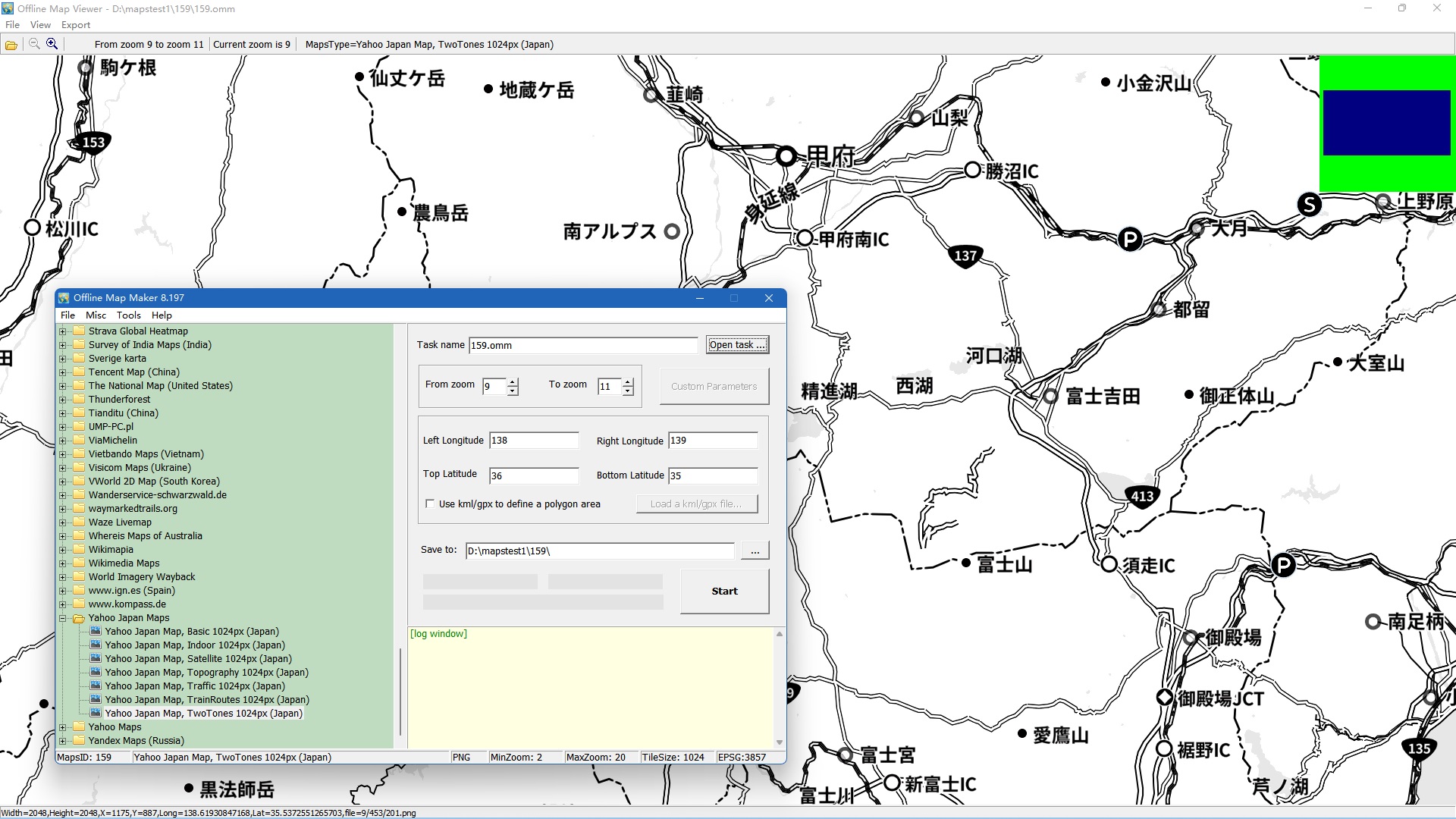Viewport: 1456px width, 819px height.
Task: Click the Thunderforest folder icon
Action: click(79, 400)
